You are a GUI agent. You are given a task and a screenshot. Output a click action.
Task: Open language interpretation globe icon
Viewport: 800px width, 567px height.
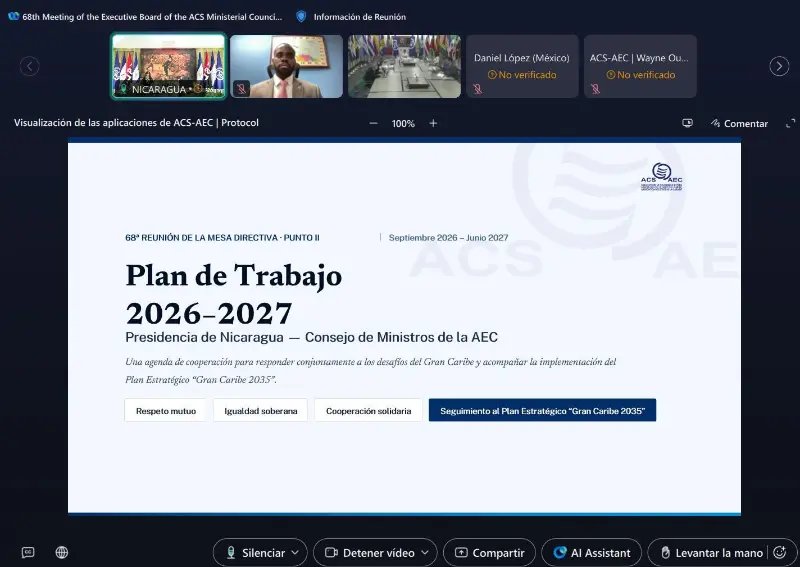pyautogui.click(x=62, y=552)
